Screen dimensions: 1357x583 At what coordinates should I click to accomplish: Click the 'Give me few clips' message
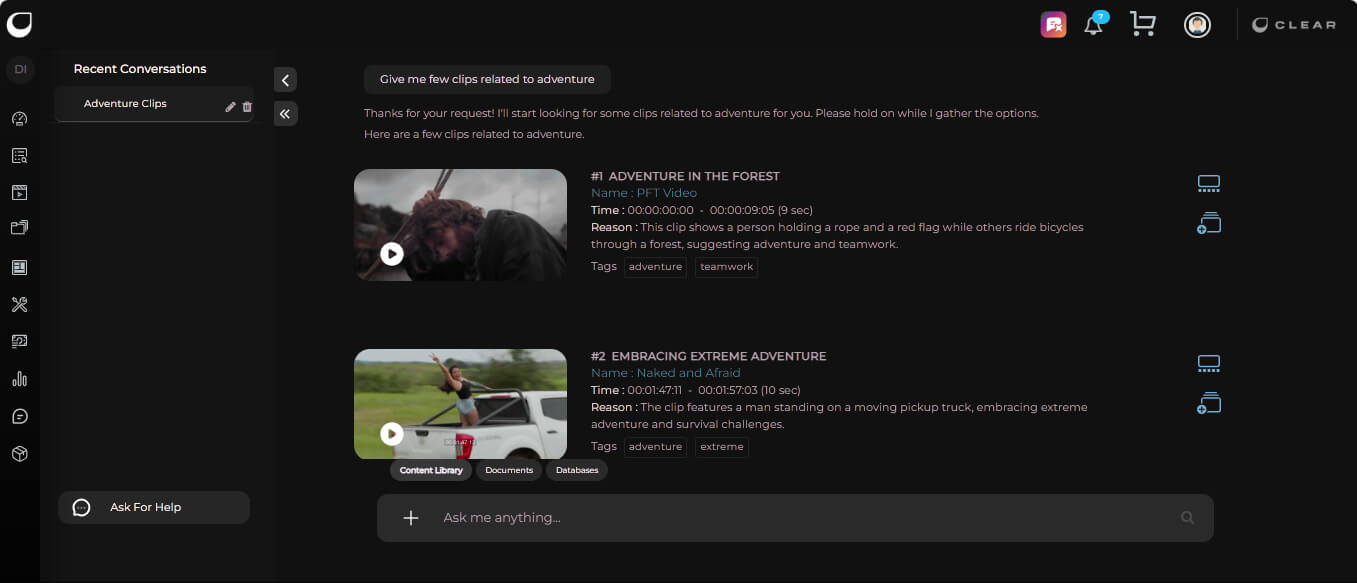click(487, 80)
